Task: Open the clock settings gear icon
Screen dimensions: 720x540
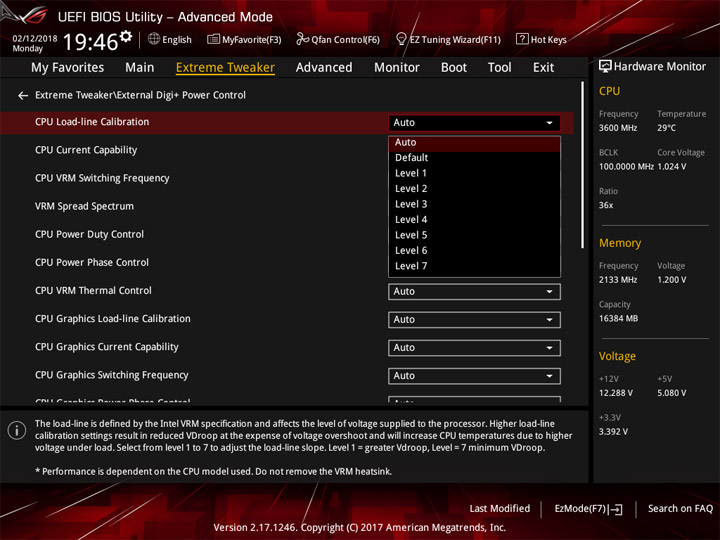Action: click(x=126, y=36)
